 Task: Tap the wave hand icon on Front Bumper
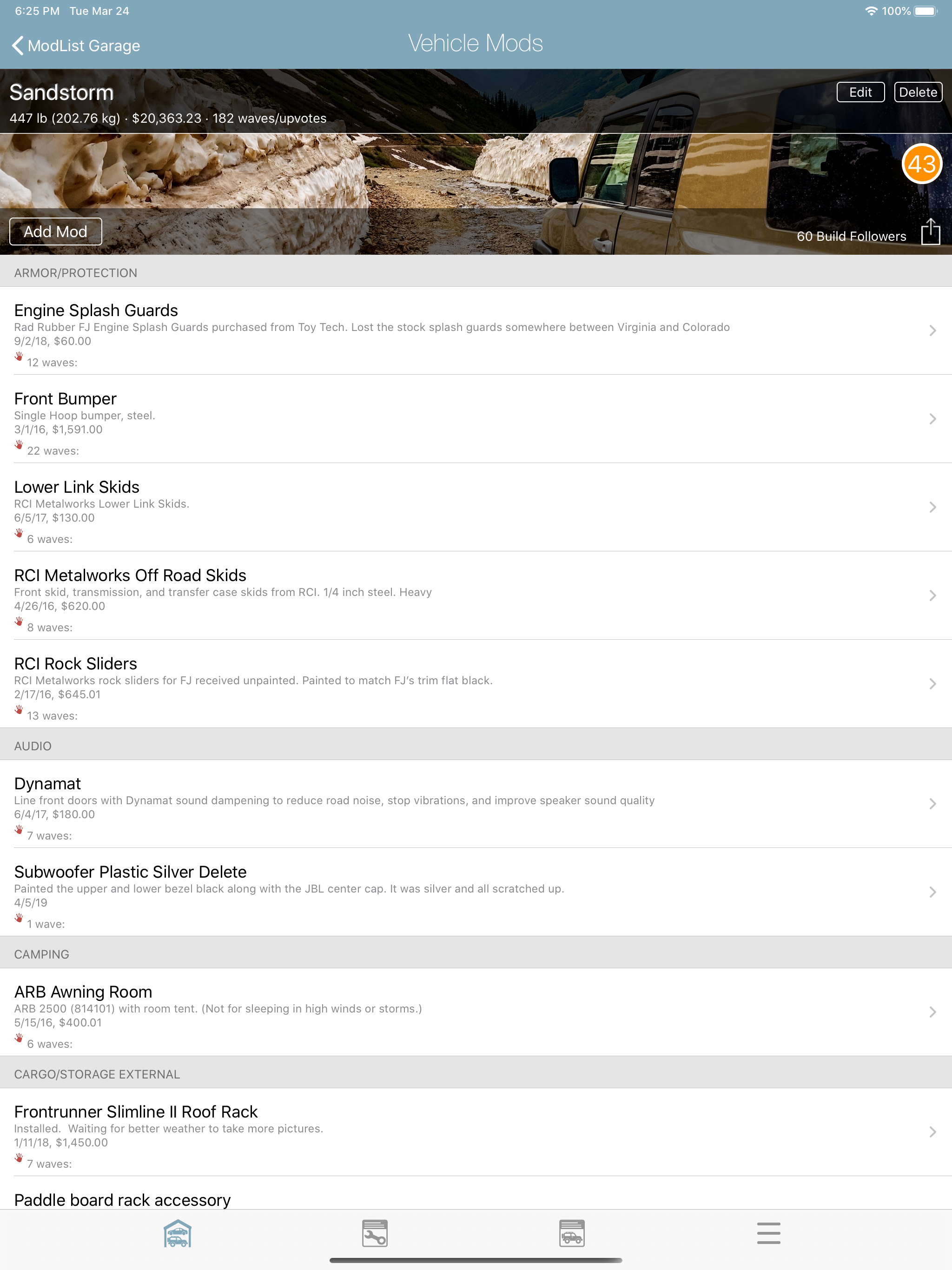point(19,445)
